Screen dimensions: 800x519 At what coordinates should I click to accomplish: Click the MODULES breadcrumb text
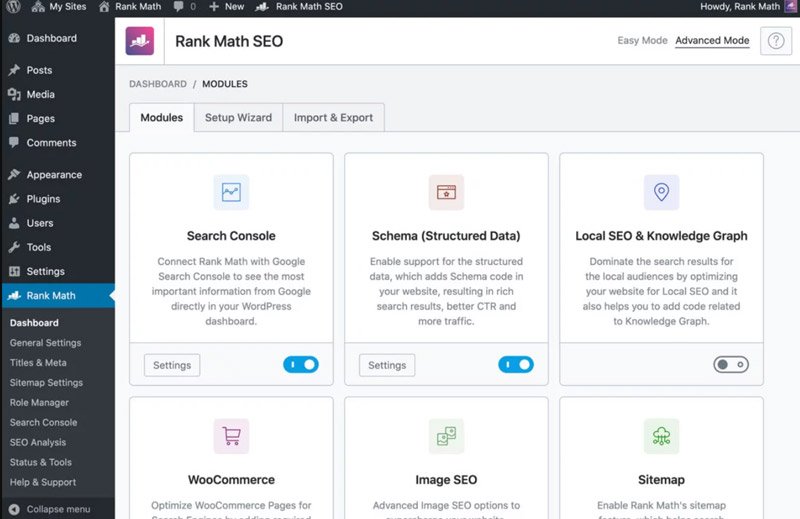224,84
